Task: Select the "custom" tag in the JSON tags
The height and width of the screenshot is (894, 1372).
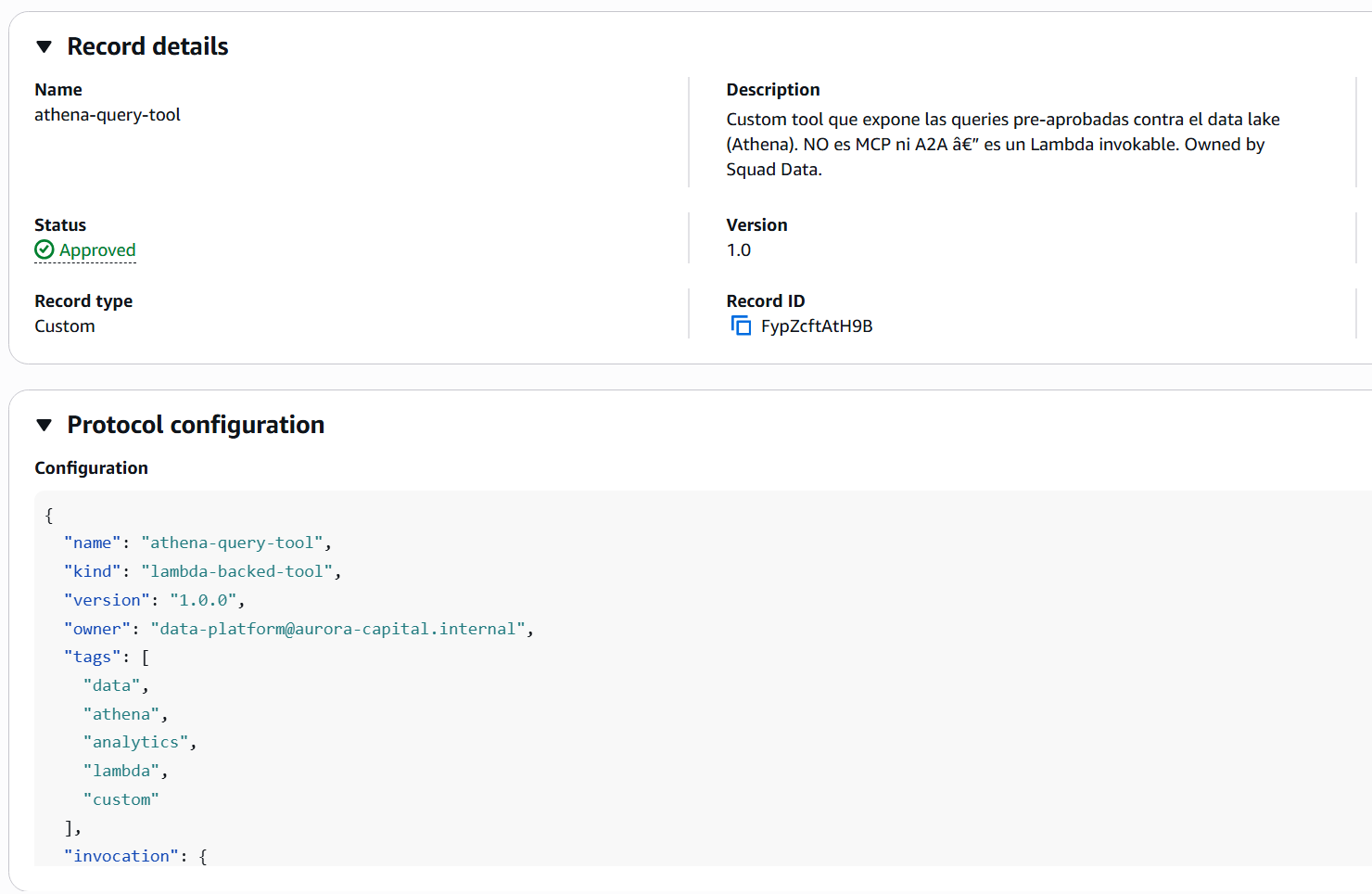Action: coord(121,798)
